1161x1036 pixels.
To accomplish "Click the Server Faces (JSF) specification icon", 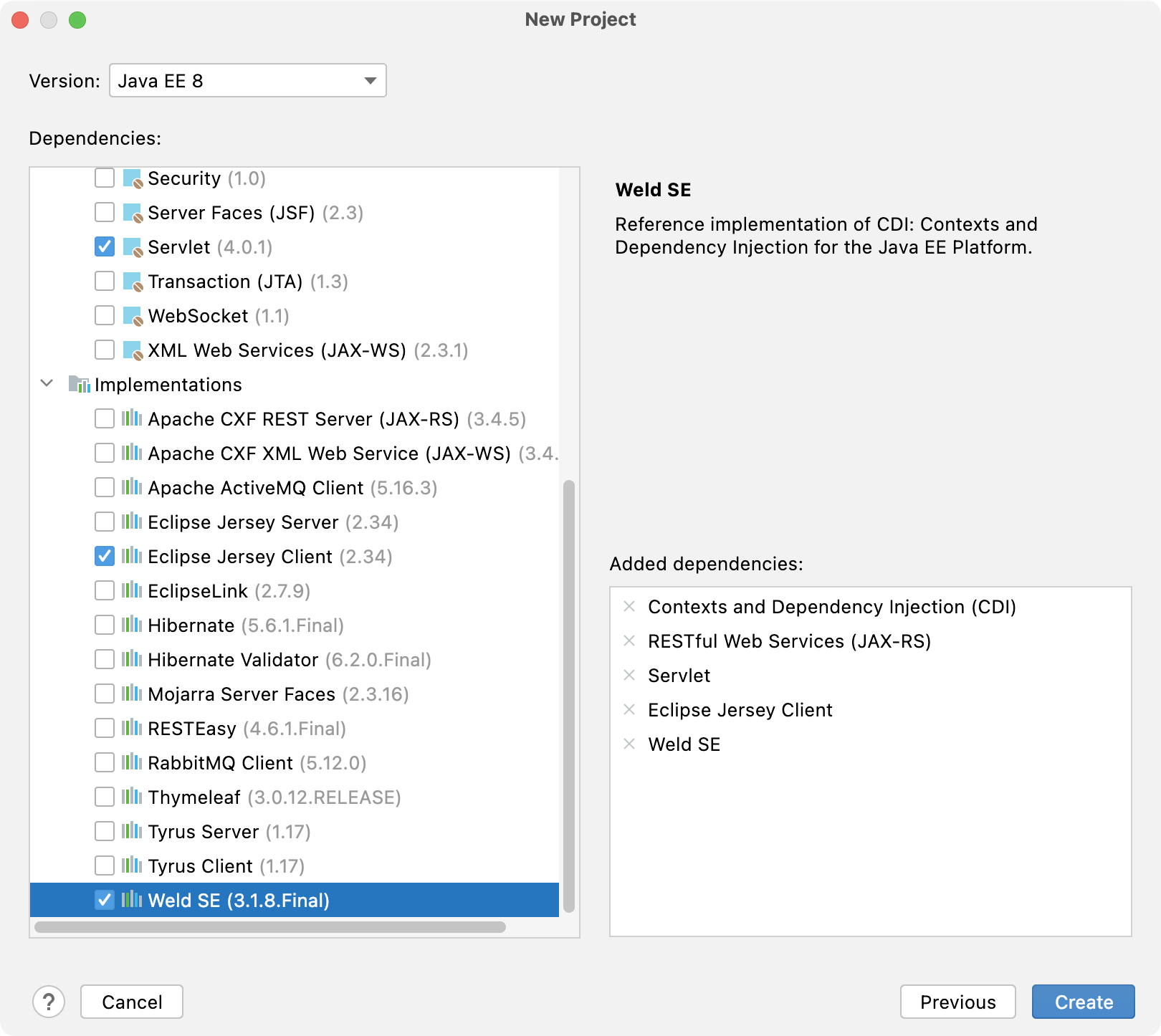I will (133, 213).
